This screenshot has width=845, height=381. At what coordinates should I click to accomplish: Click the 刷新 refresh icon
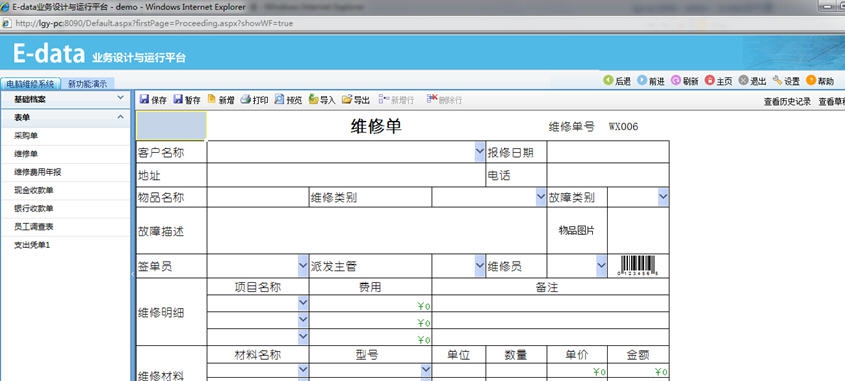[x=676, y=80]
